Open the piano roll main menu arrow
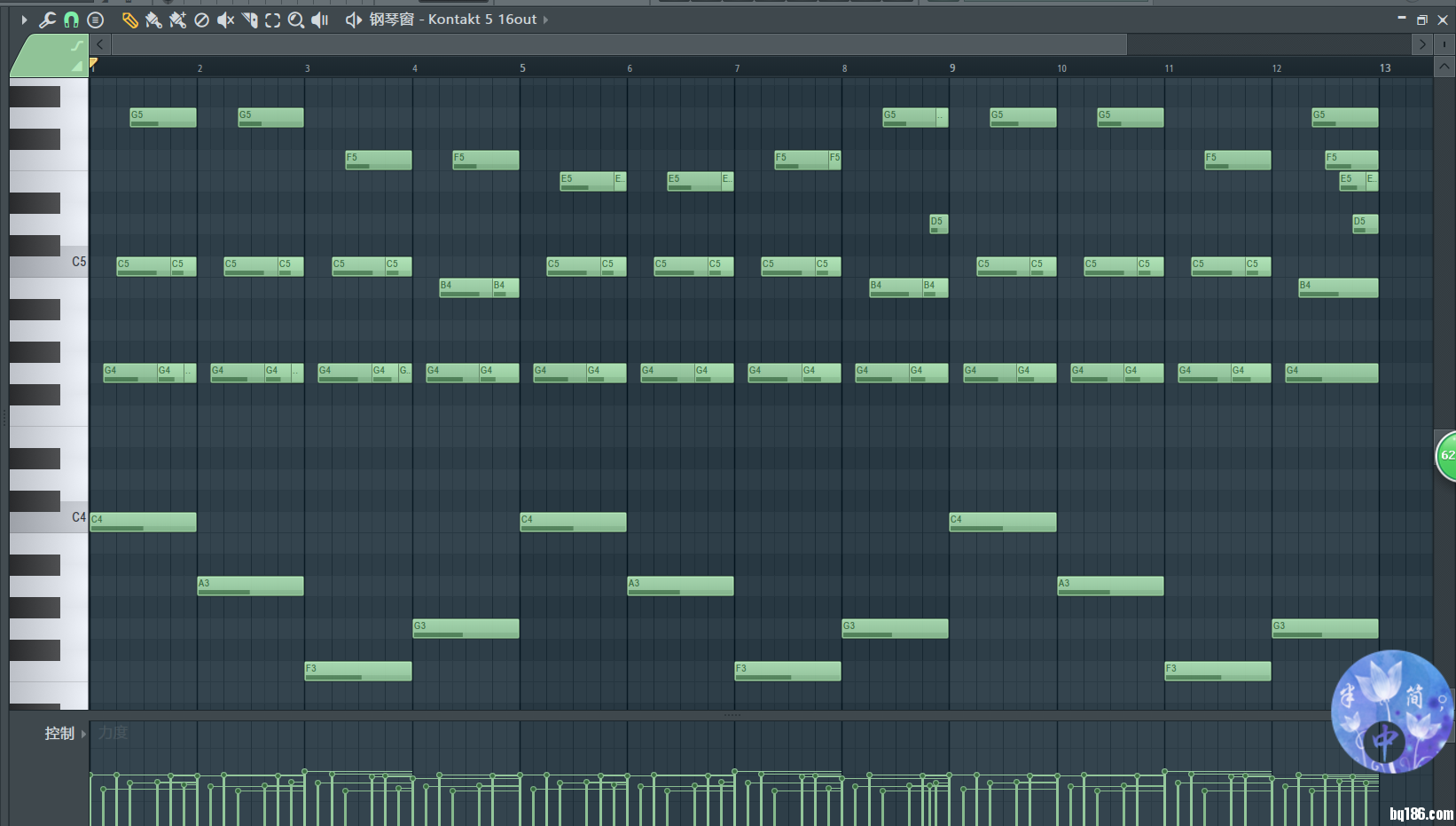Image resolution: width=1456 pixels, height=826 pixels. [24, 20]
